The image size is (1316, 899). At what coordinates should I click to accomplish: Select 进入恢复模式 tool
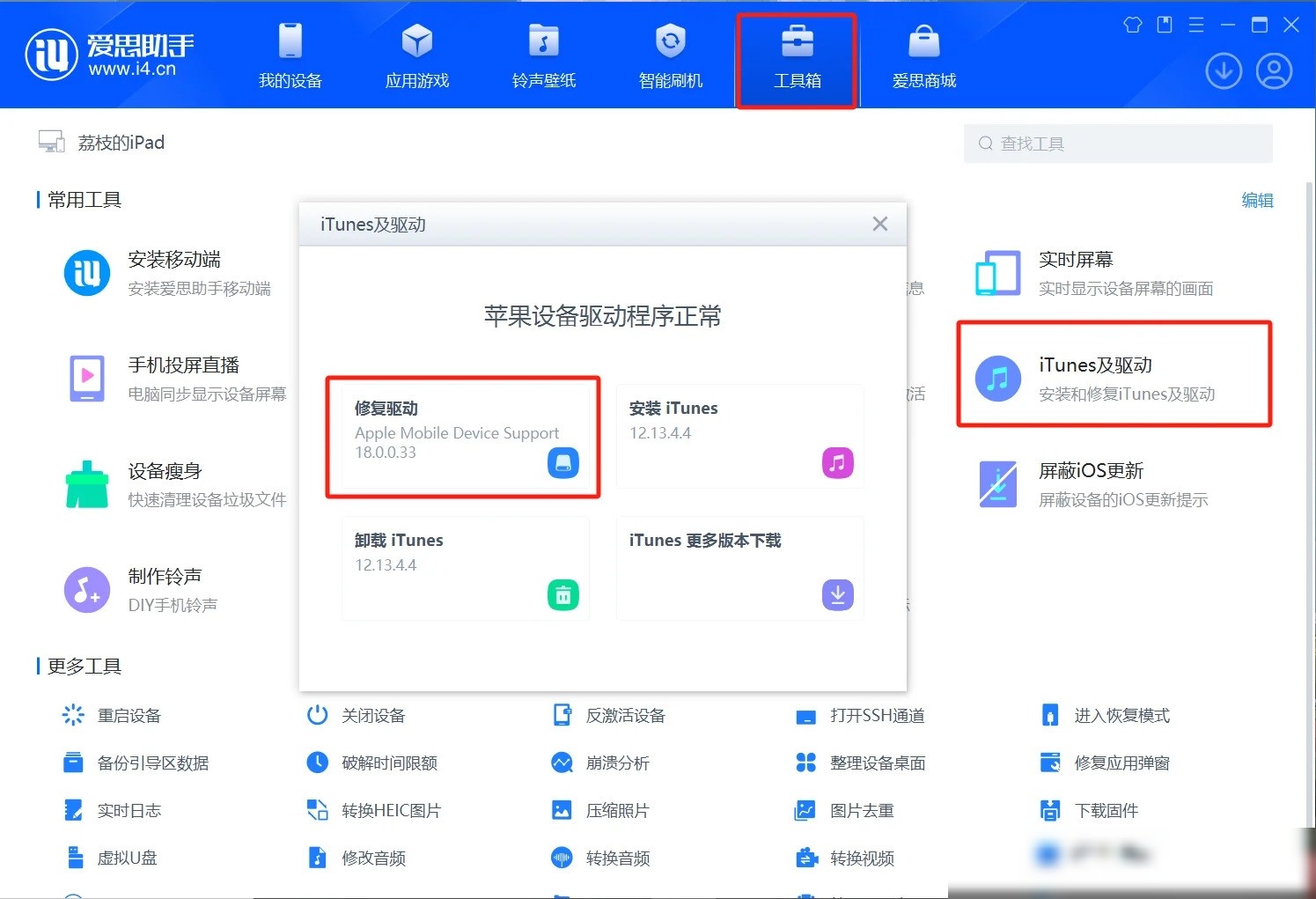pyautogui.click(x=1106, y=715)
